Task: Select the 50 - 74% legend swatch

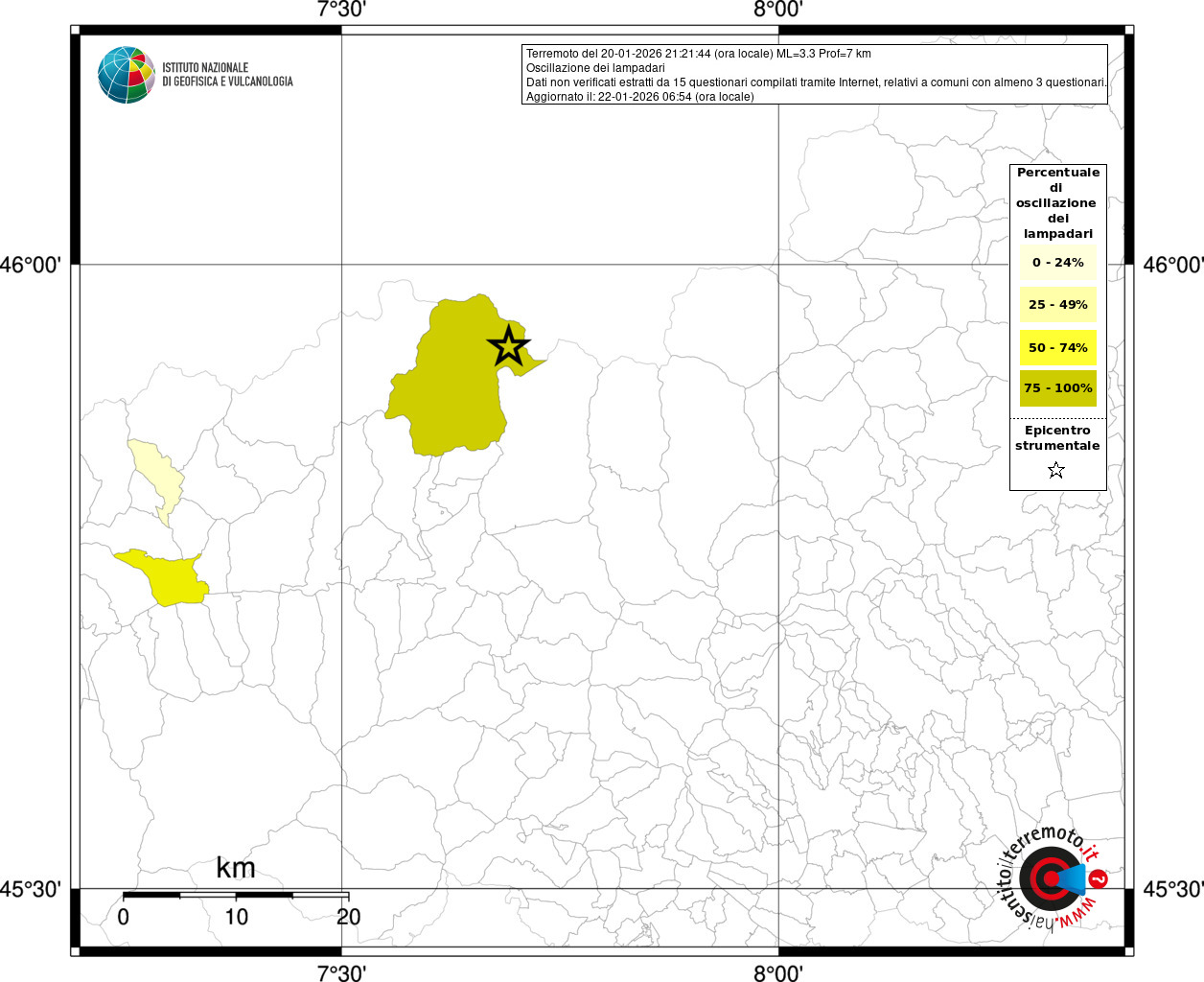Action: 1058,347
